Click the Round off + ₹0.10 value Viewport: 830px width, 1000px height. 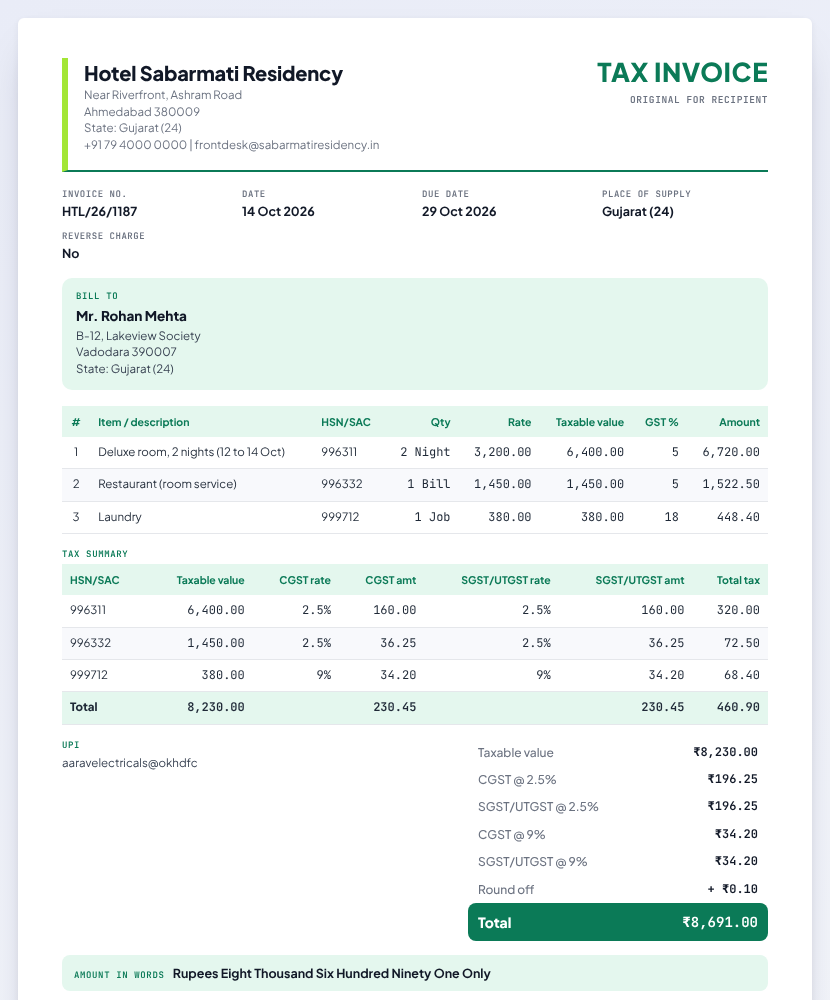pyautogui.click(x=732, y=889)
